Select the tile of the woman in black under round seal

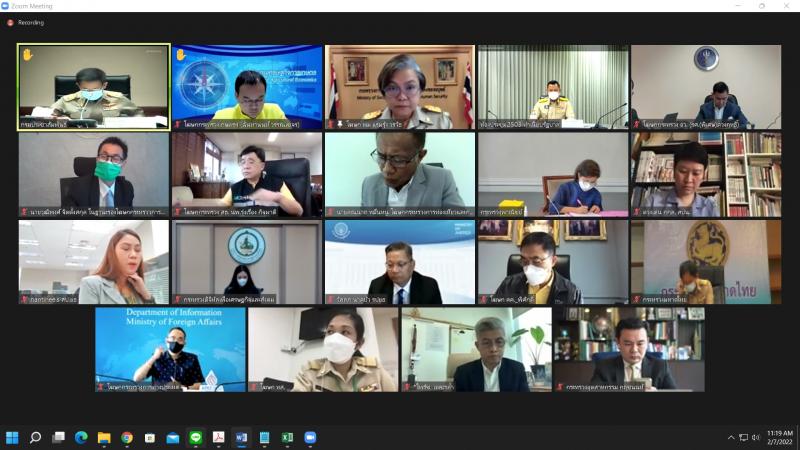[247, 262]
